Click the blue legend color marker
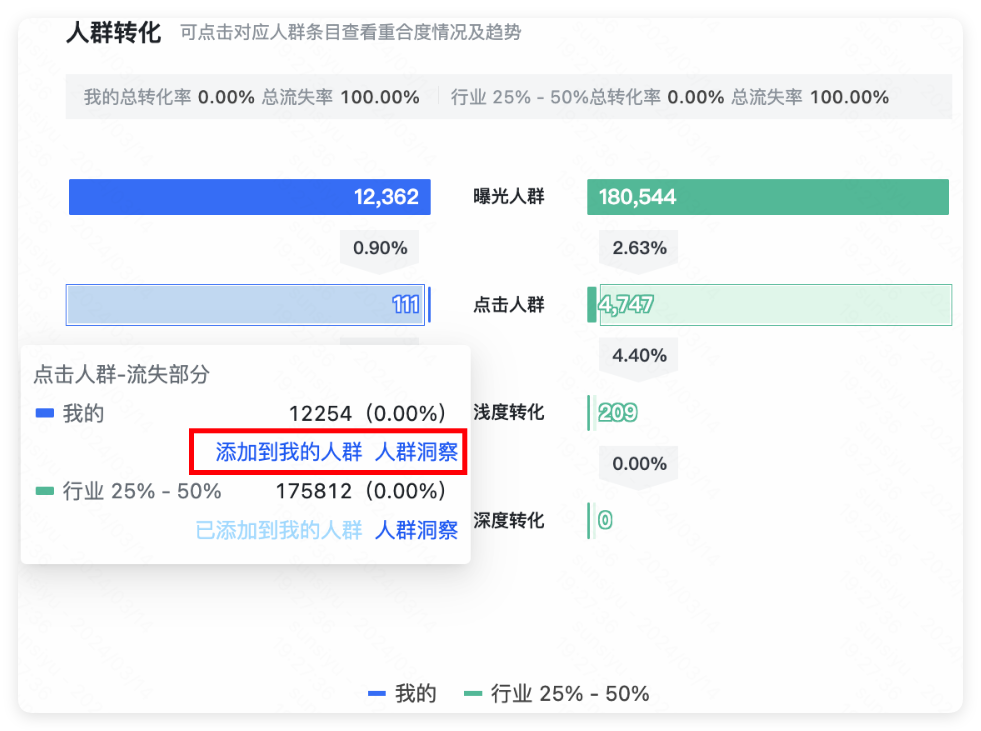 378,693
